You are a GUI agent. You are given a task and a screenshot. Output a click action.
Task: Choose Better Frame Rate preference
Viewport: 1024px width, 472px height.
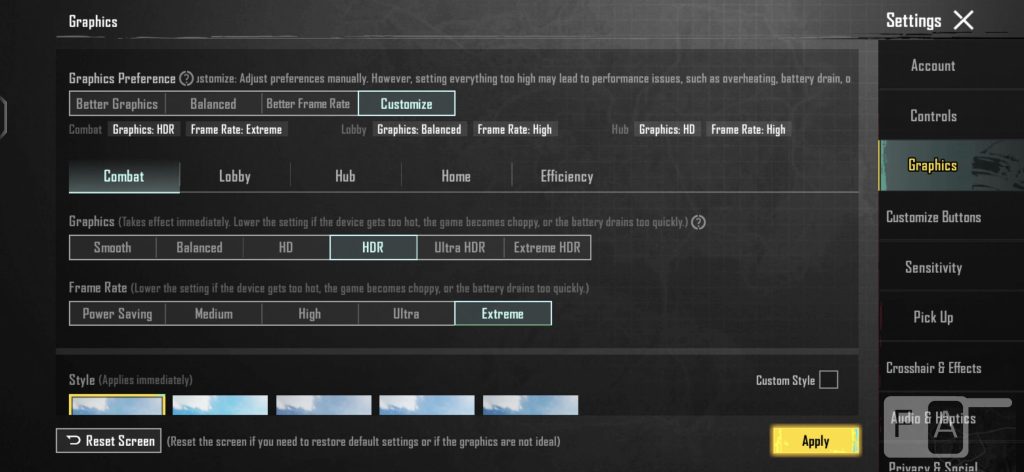(308, 104)
